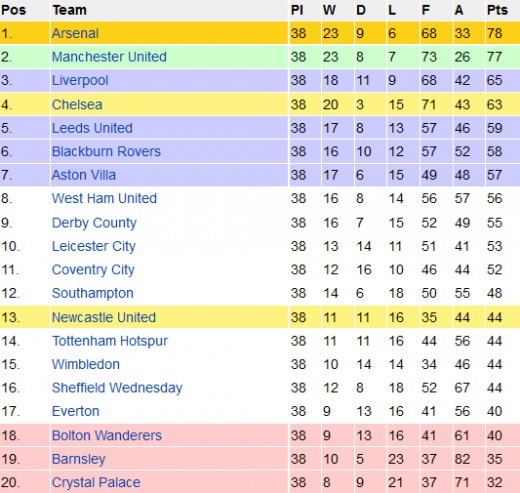
Task: Select the Liverpool team link
Action: click(x=80, y=81)
